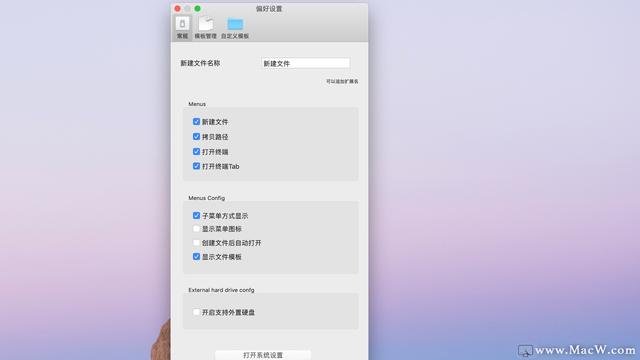640x360 pixels.
Task: Close the 偏好设置 window with red button
Action: click(178, 9)
